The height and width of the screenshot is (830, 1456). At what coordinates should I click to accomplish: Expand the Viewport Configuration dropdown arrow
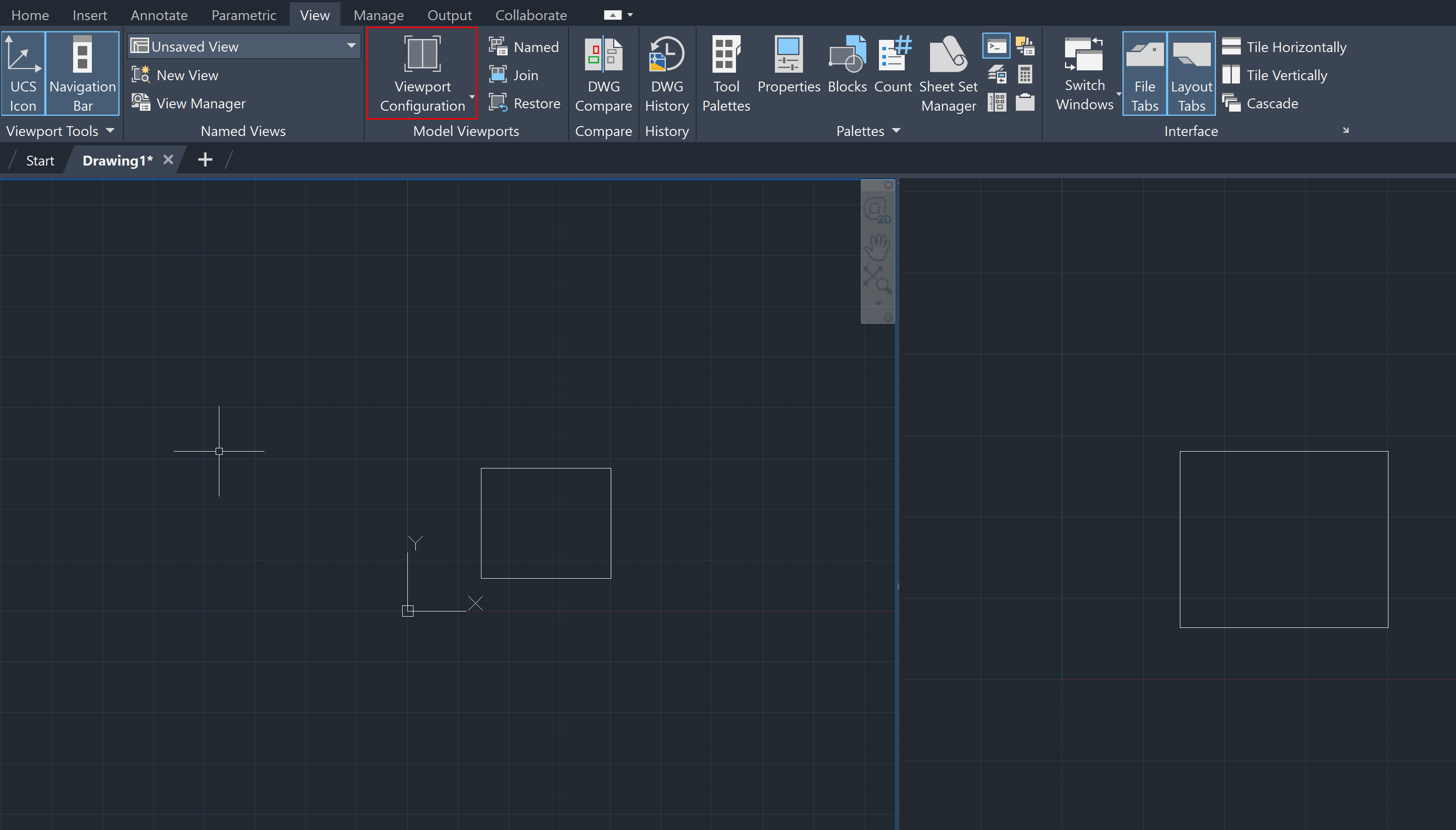pyautogui.click(x=471, y=98)
